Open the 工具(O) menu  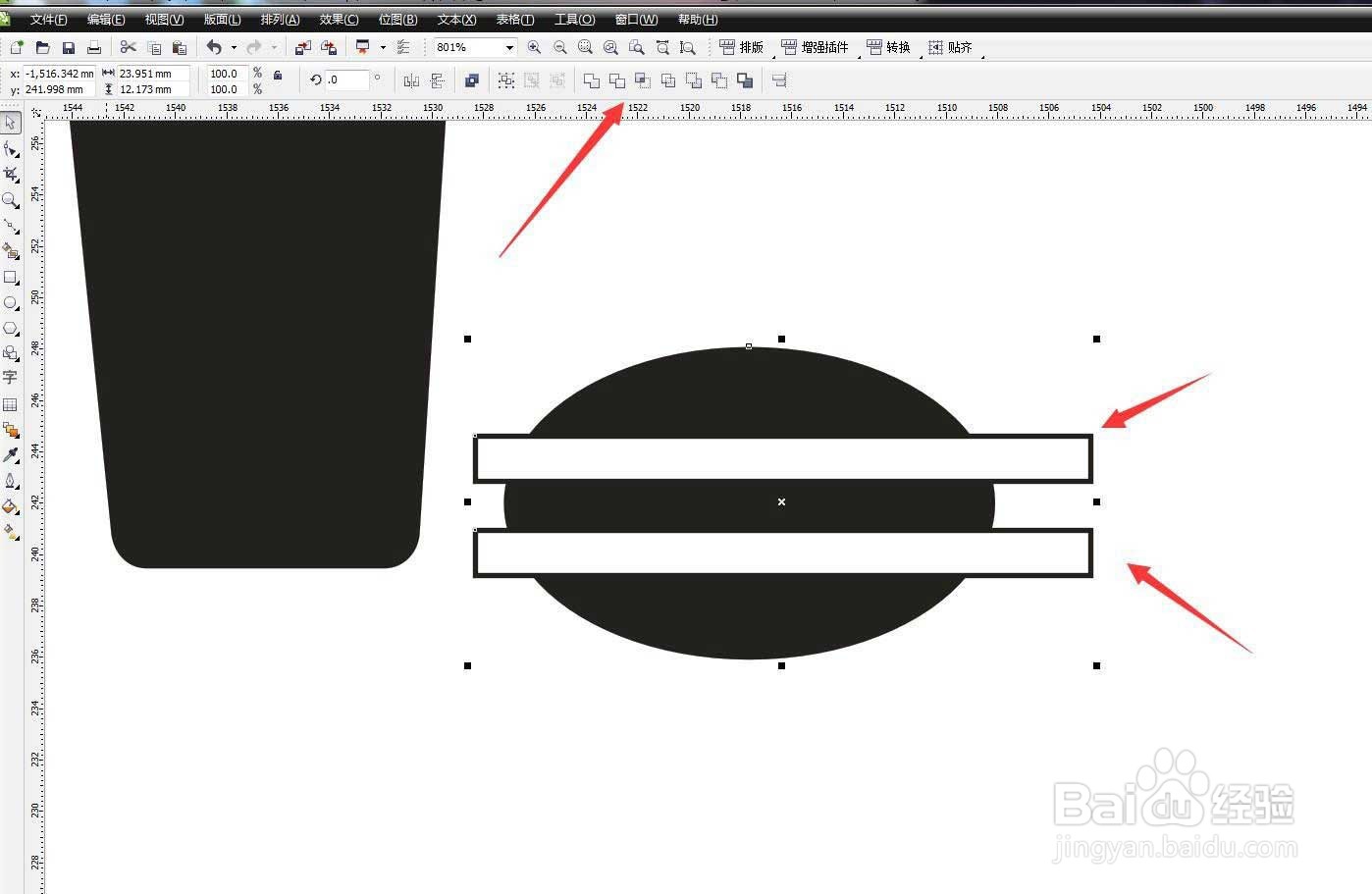pyautogui.click(x=574, y=20)
